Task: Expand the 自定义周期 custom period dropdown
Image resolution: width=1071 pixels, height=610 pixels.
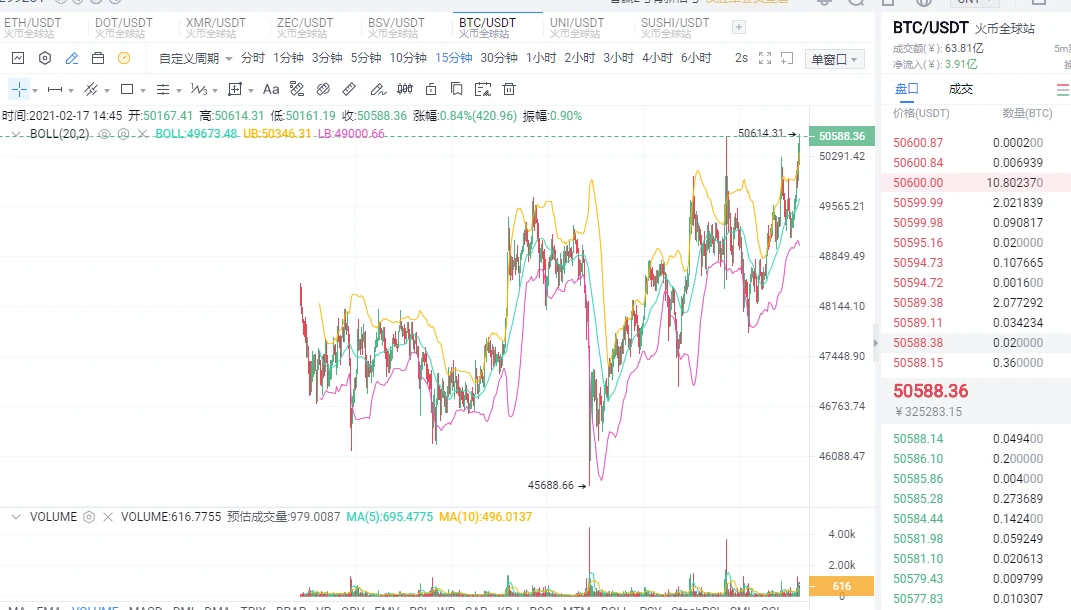Action: (195, 58)
